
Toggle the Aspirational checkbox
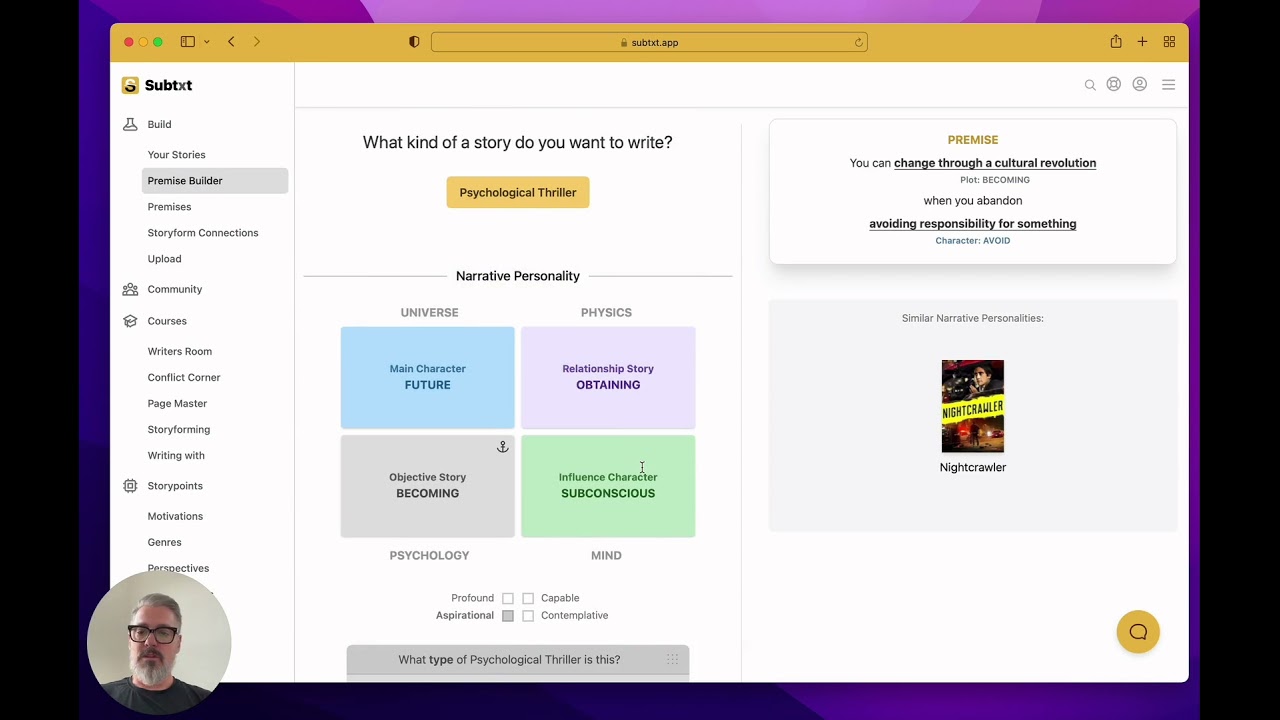coord(508,616)
